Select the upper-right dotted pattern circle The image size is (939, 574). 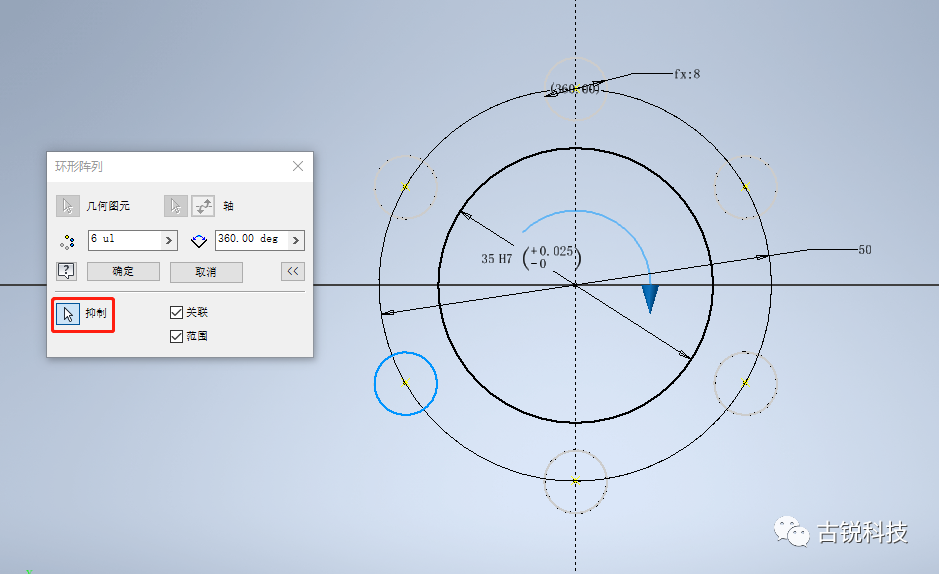click(746, 187)
